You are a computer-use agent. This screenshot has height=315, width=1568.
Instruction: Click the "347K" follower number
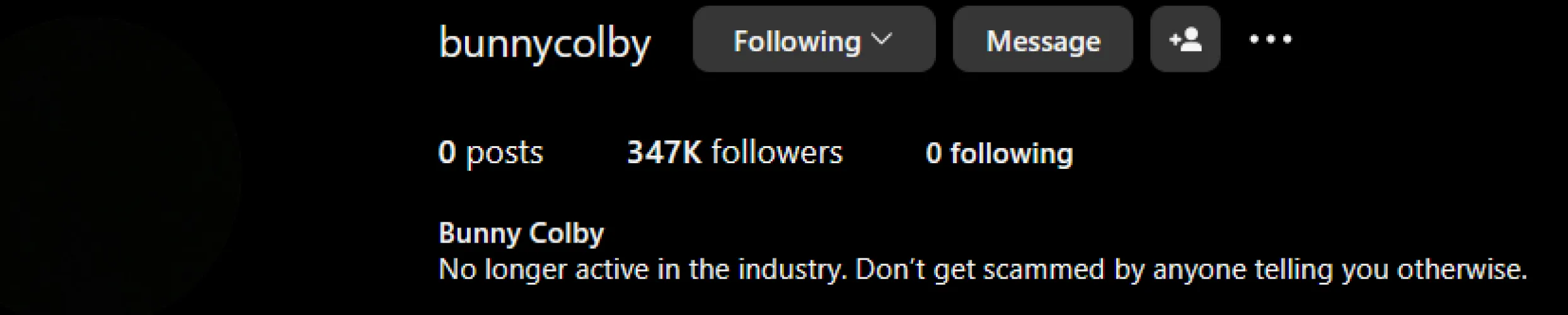pos(664,153)
